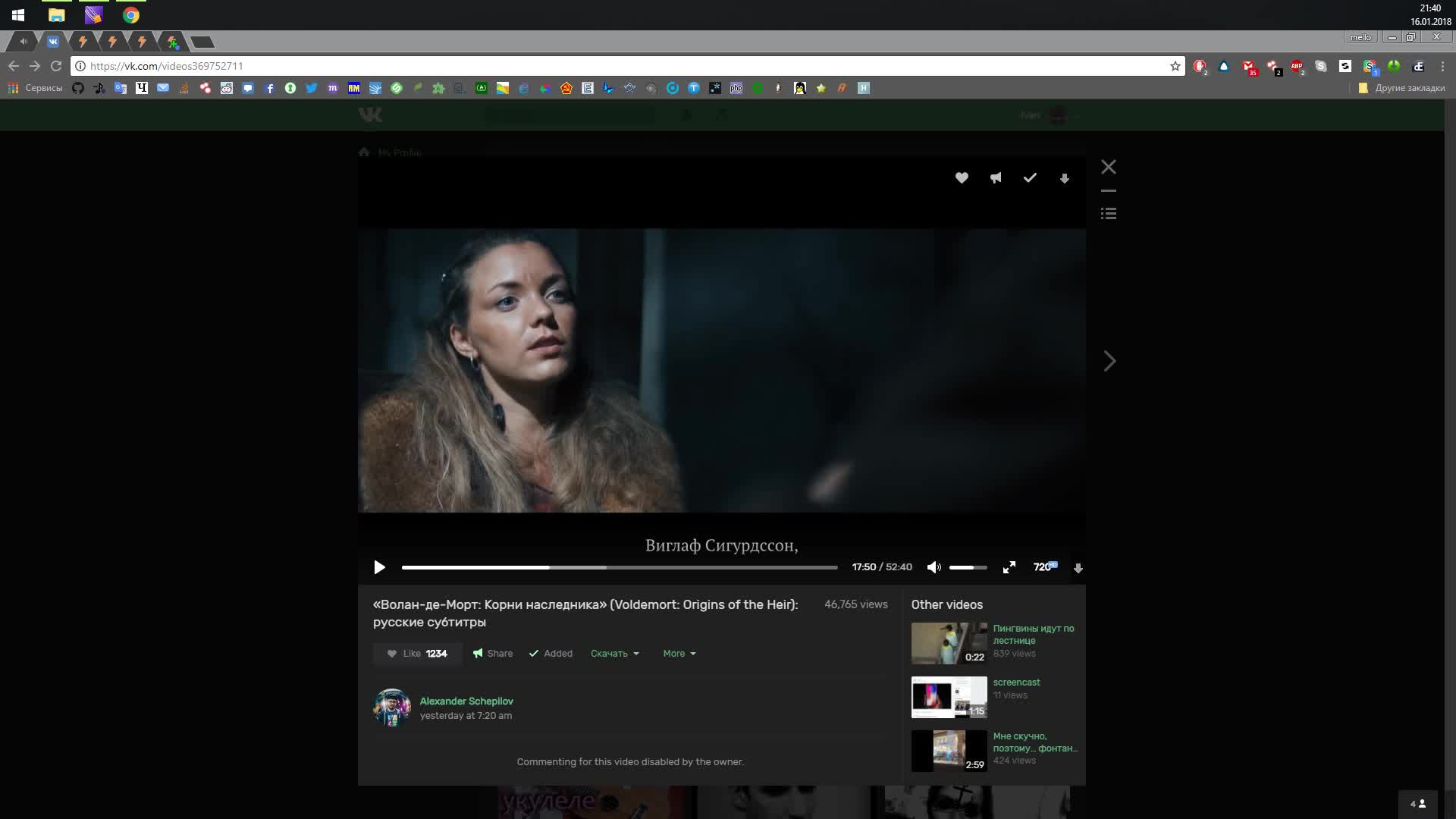Click the download arrow beside 720 quality

point(1078,568)
